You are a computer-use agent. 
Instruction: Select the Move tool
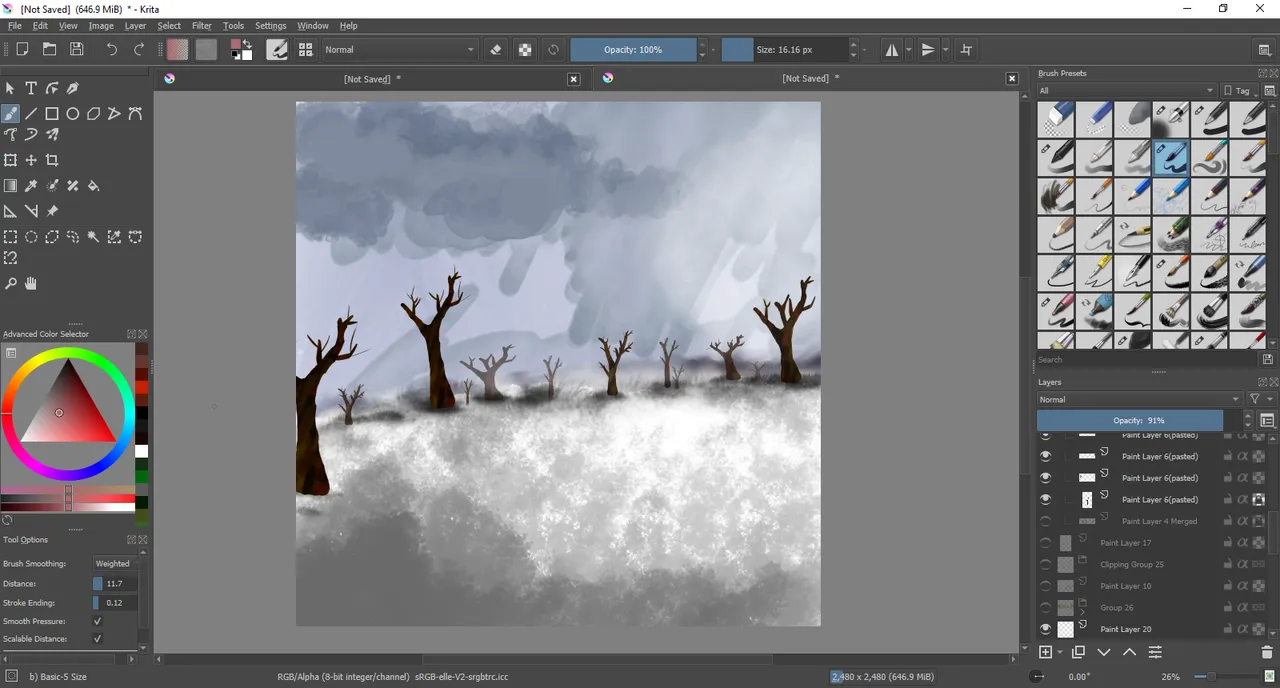[x=31, y=160]
